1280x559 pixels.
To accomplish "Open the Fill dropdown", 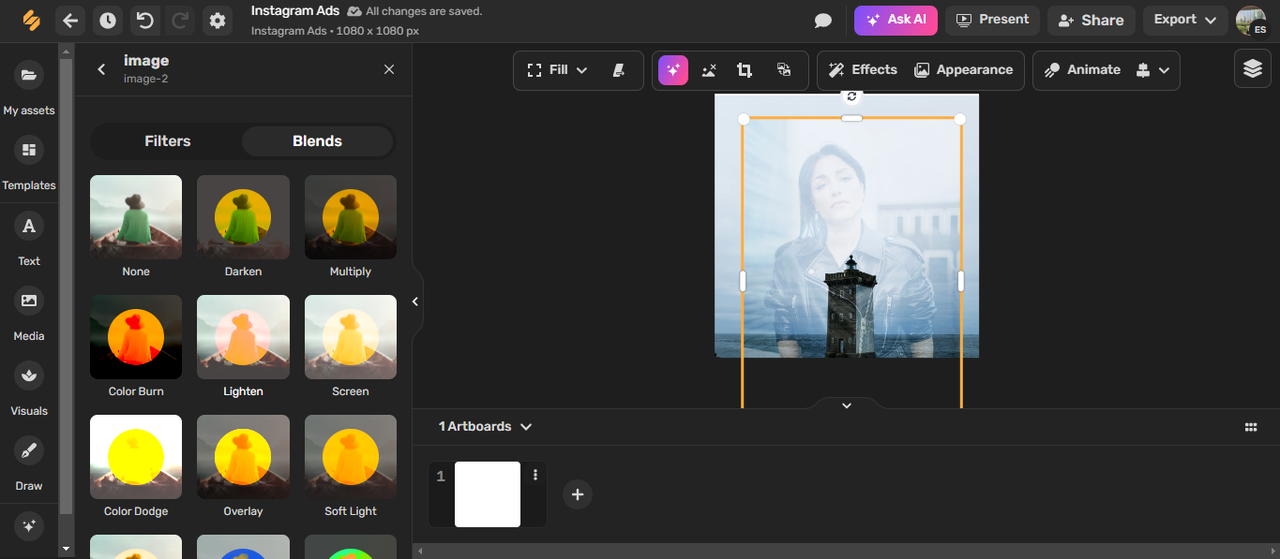I will (557, 70).
